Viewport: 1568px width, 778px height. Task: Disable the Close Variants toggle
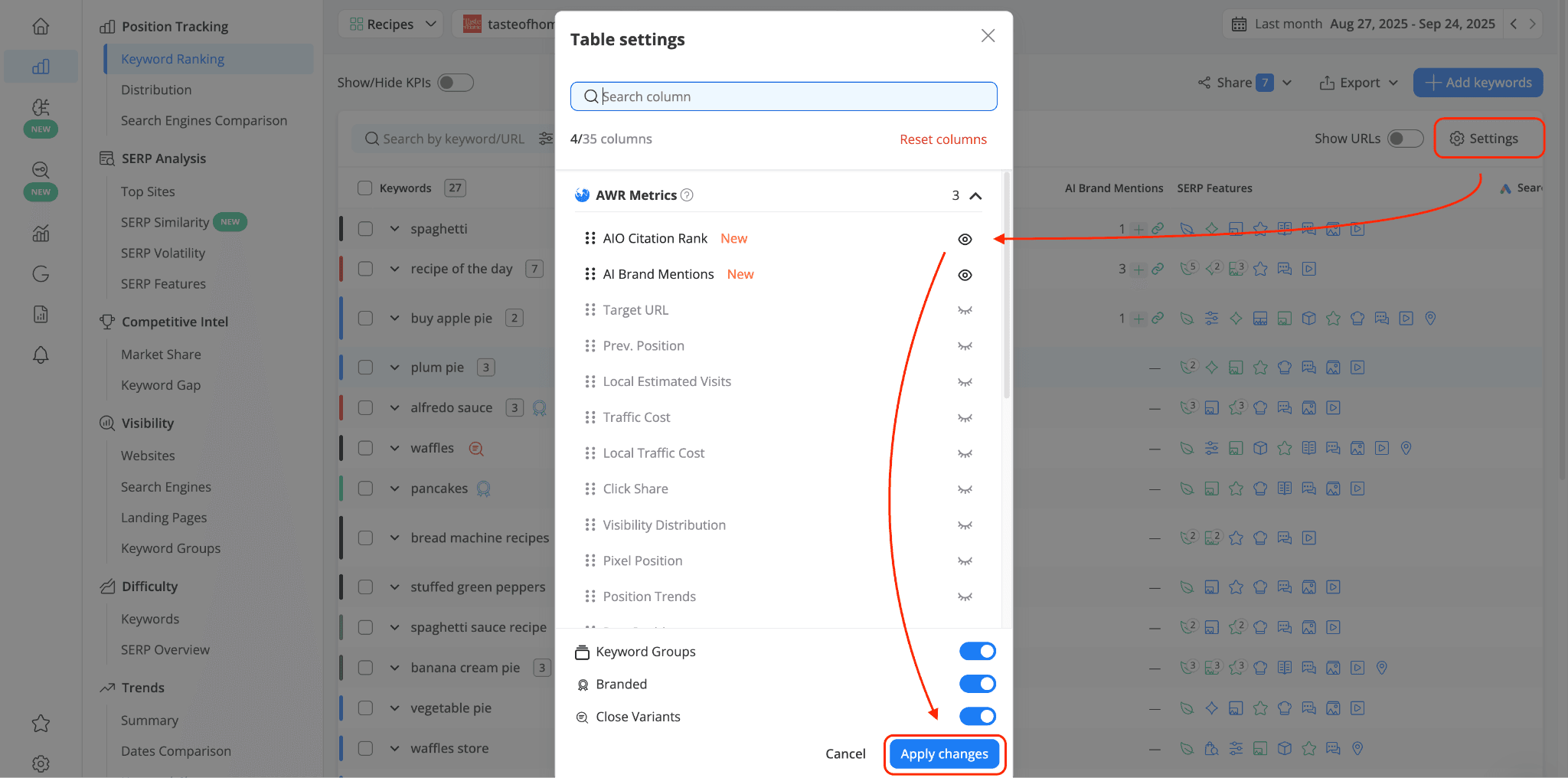click(978, 716)
